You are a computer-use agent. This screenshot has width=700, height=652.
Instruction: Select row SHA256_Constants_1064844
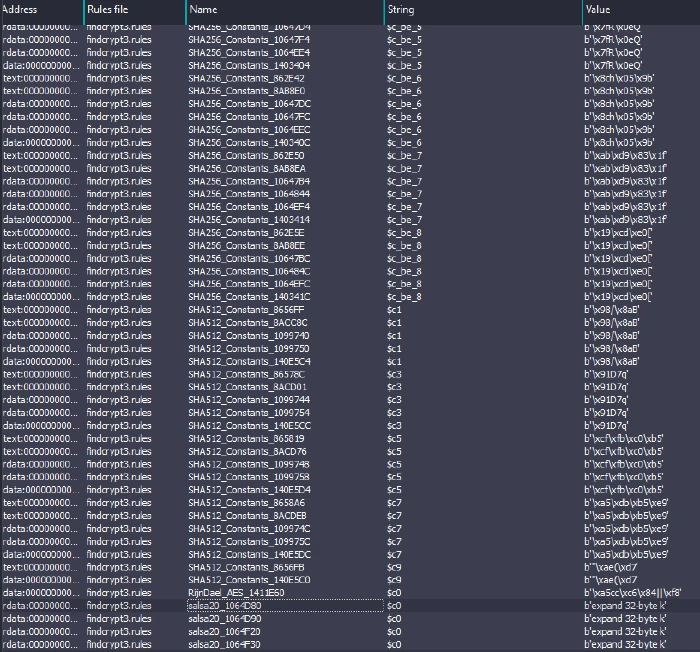(350, 194)
